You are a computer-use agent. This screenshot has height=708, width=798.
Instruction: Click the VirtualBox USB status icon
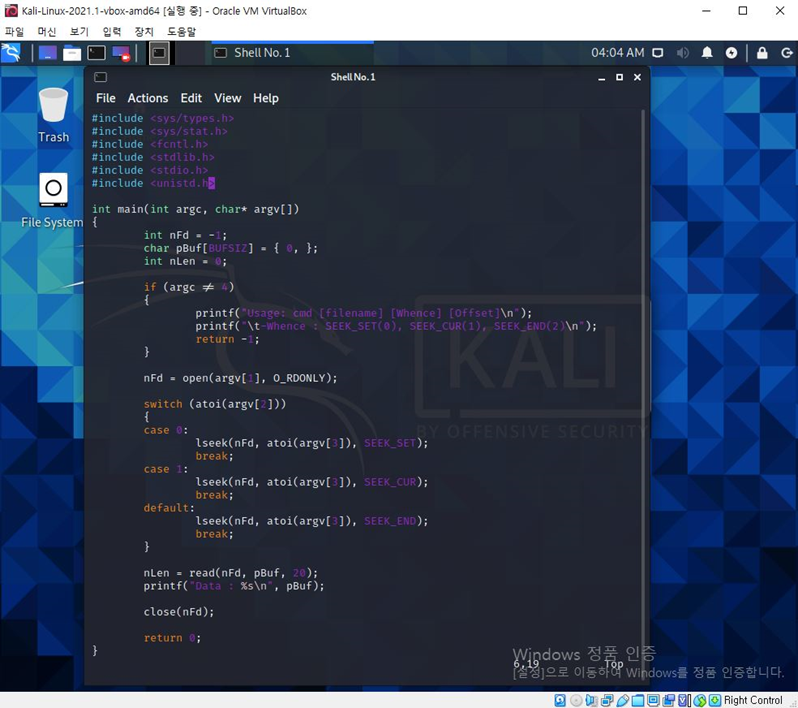pyautogui.click(x=622, y=700)
